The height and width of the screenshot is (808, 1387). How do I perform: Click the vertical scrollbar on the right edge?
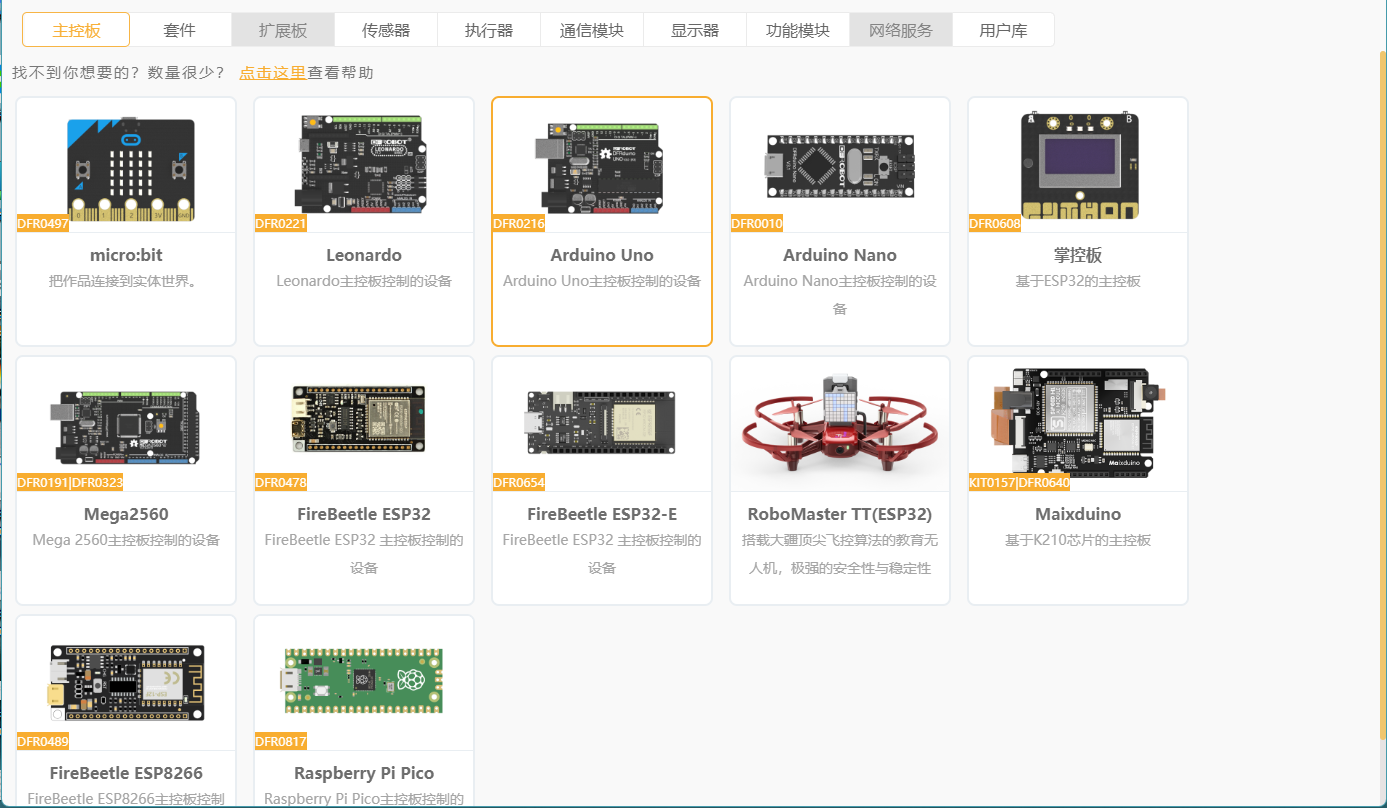(x=1383, y=400)
